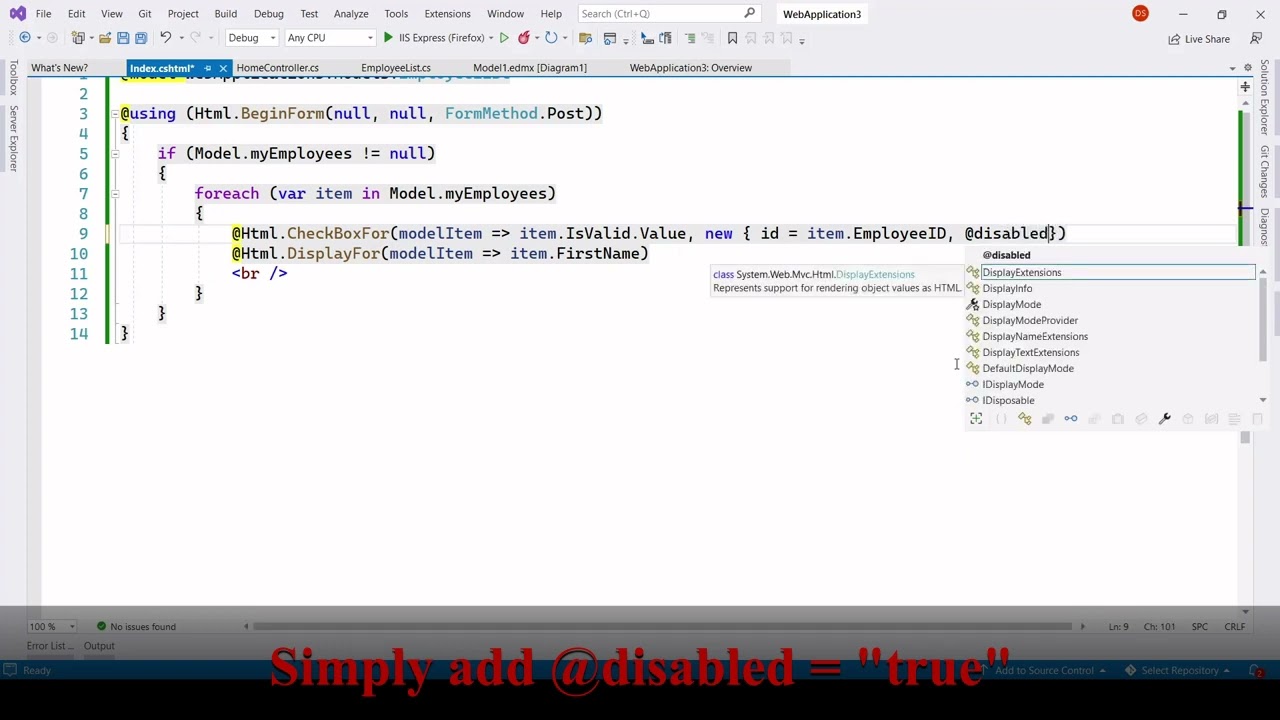Toggle IntelliSense property wrench filter
This screenshot has width=1280, height=720.
1164,419
